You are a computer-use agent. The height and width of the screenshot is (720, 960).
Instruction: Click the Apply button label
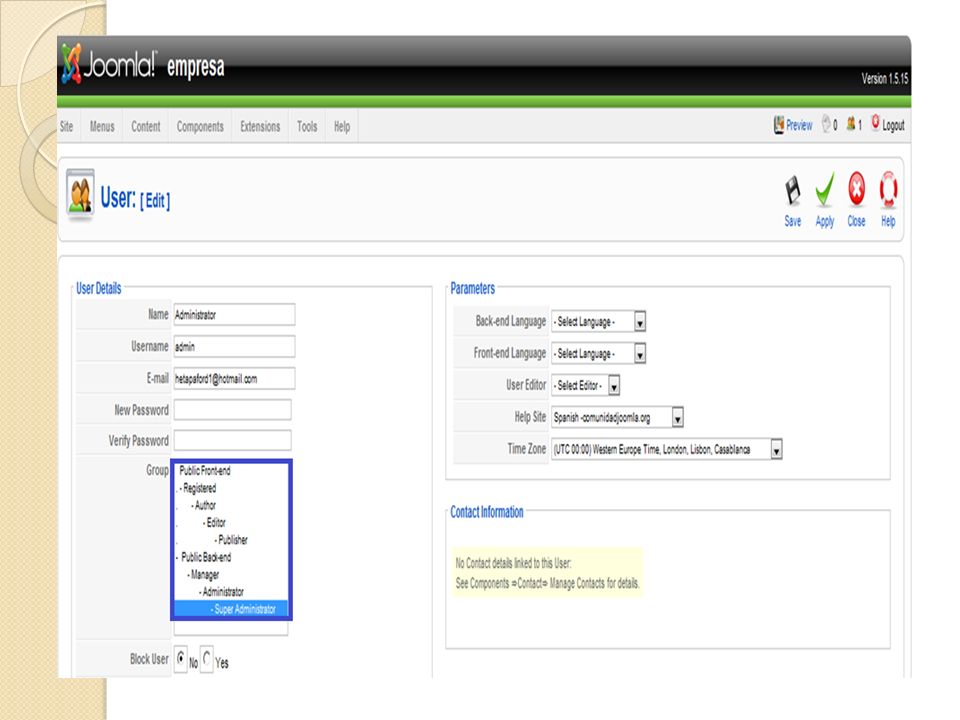825,222
